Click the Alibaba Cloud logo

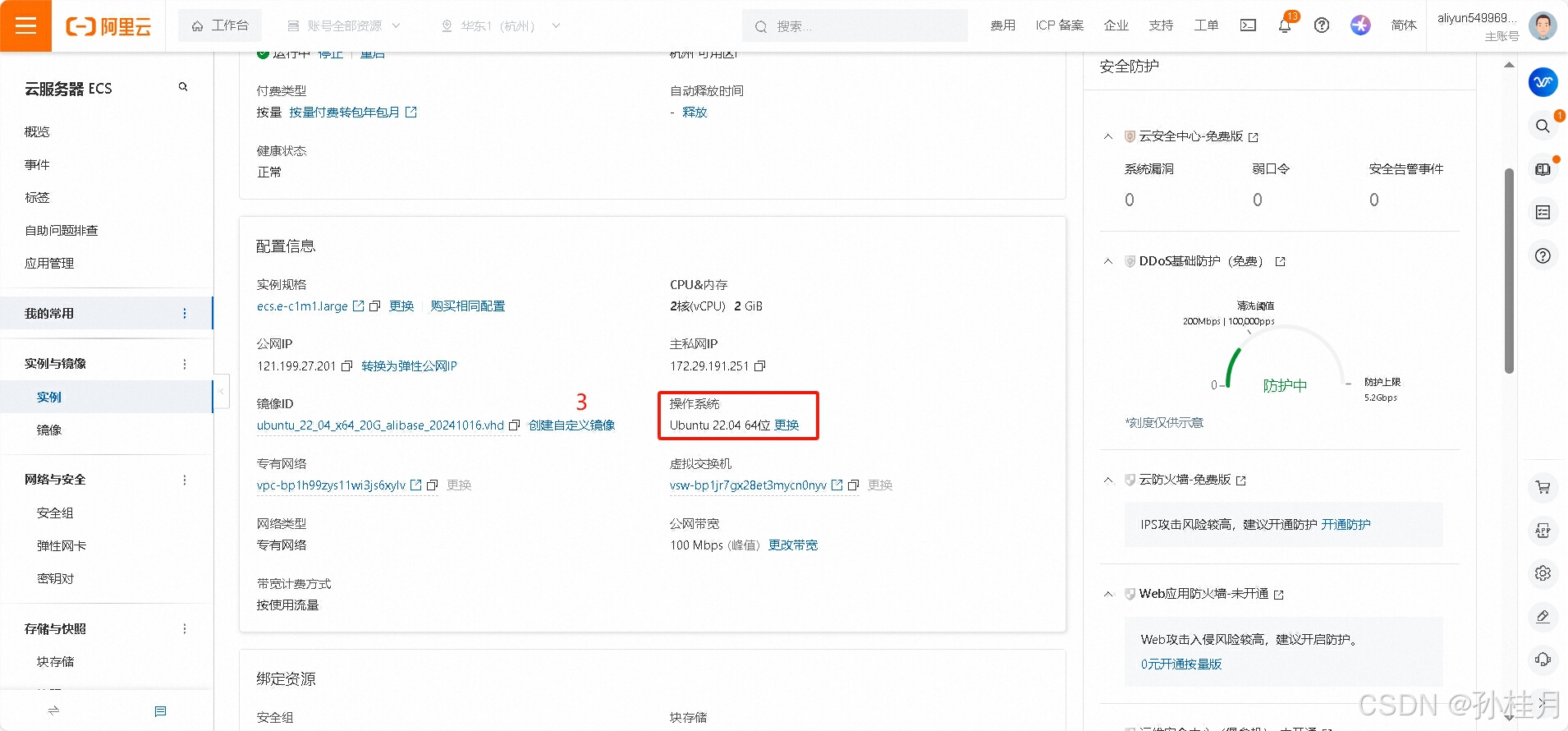click(108, 26)
